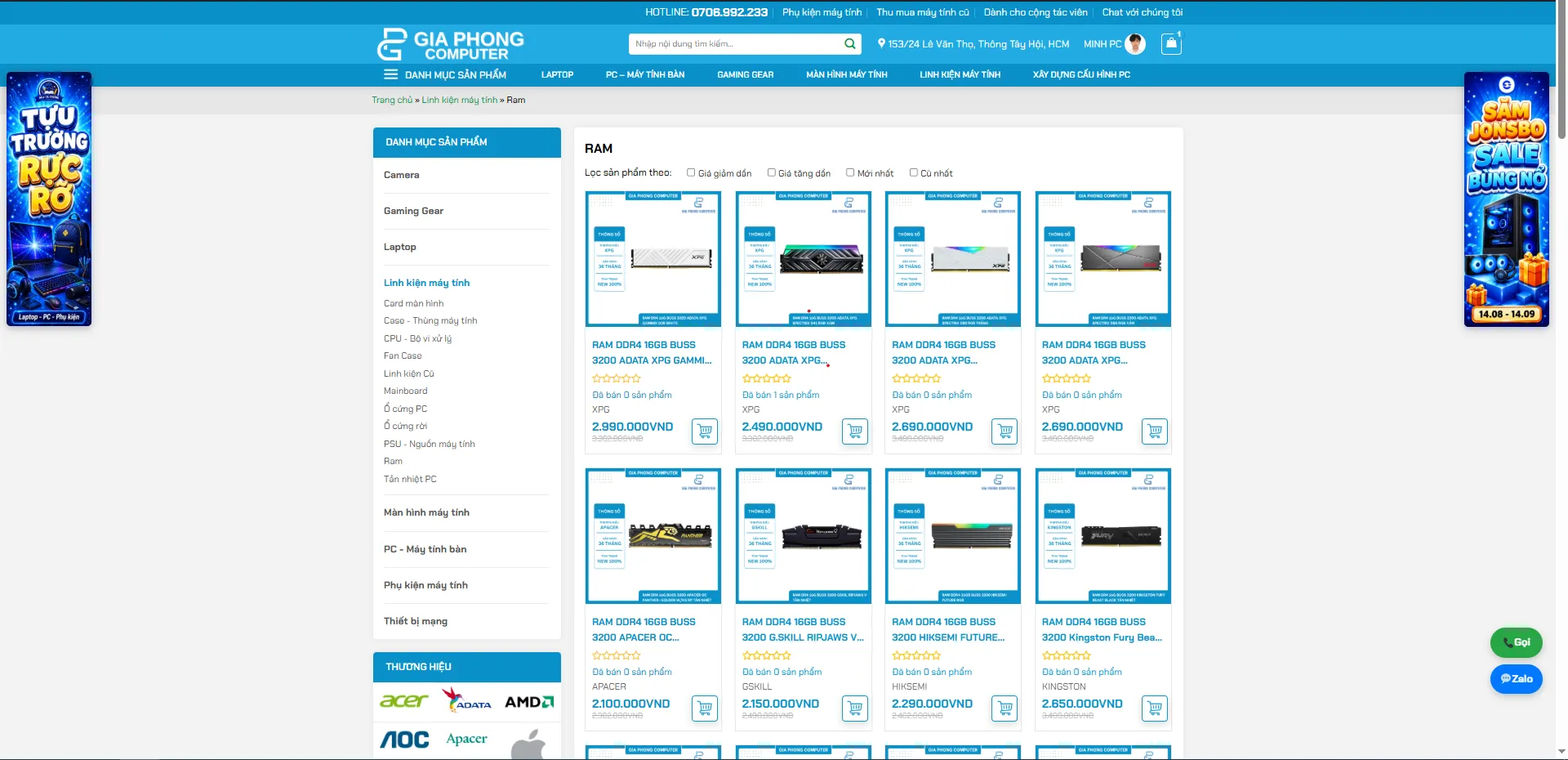The image size is (1568, 760).
Task: Select the AOC brand logo
Action: pyautogui.click(x=404, y=740)
